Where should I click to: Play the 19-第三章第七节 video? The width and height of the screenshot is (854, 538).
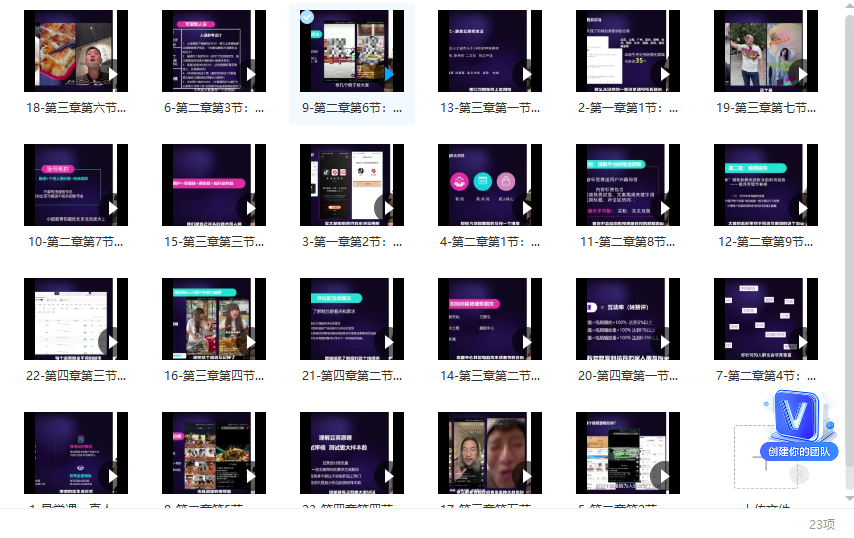(x=802, y=74)
